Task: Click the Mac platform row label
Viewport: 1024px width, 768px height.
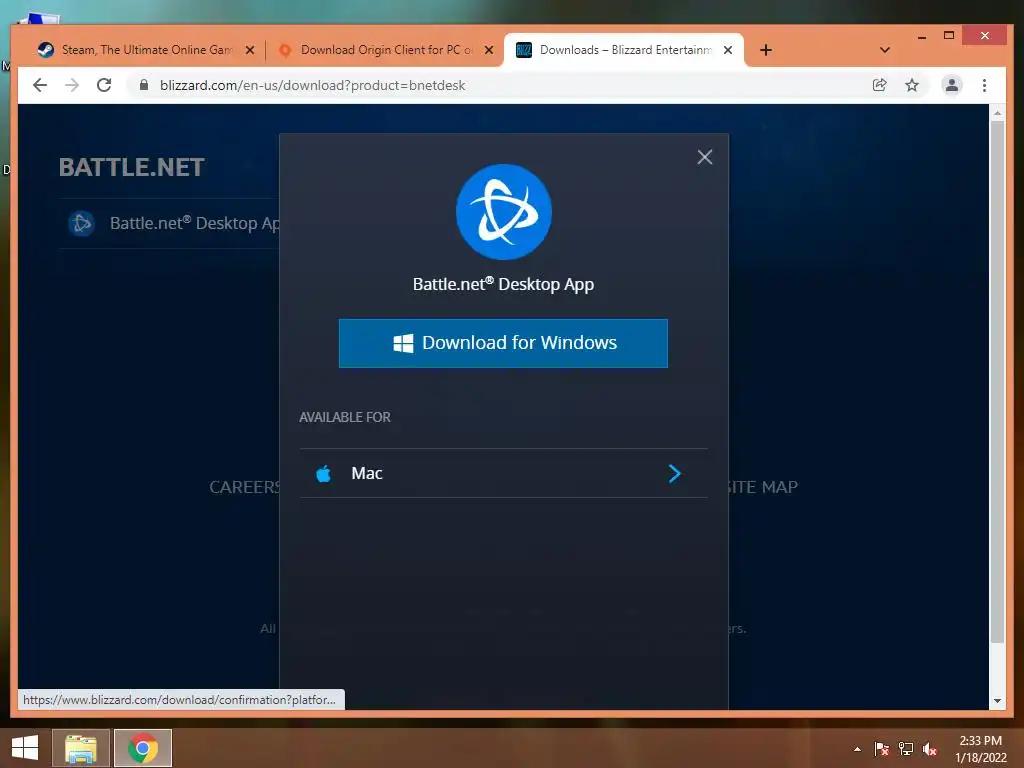Action: pos(367,473)
